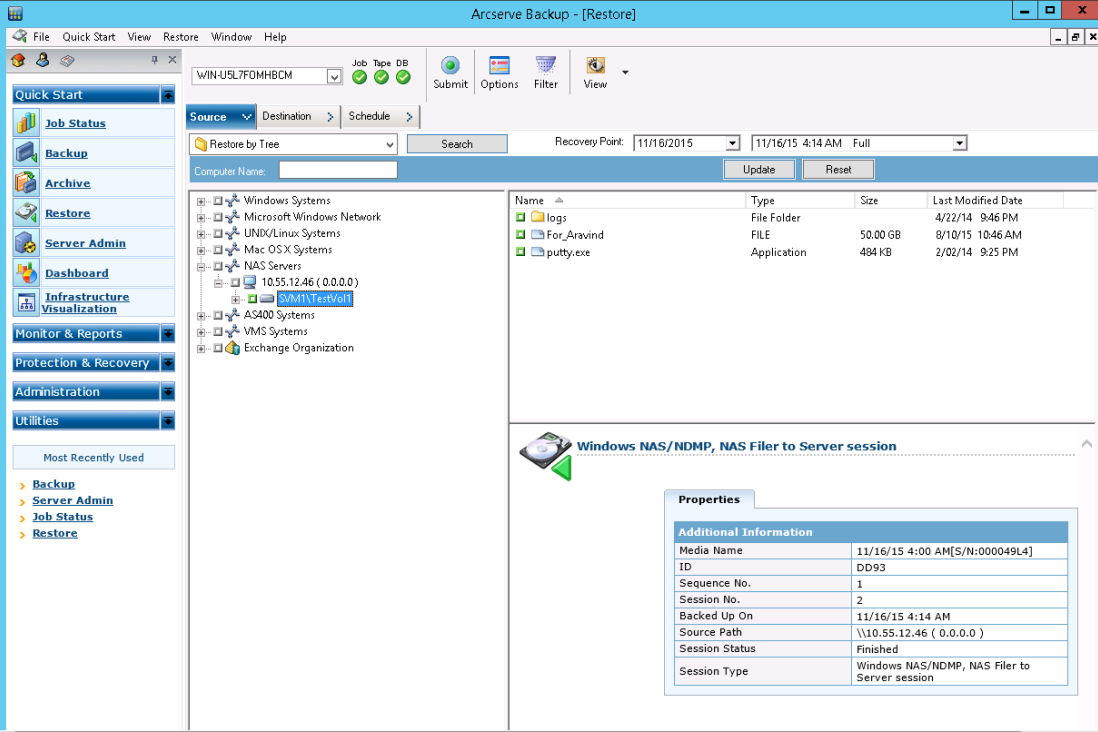Select the Properties tab
The height and width of the screenshot is (732, 1098).
tap(709, 499)
